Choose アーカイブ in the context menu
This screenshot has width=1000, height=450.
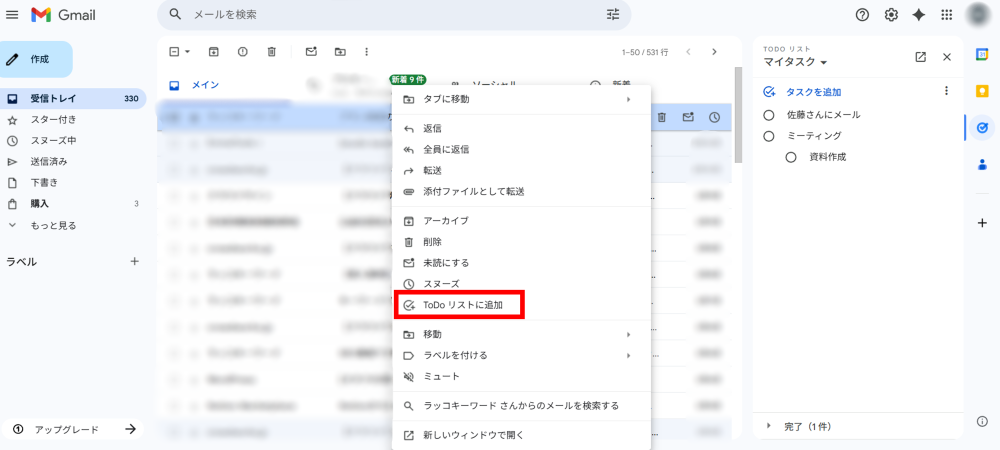click(x=445, y=220)
